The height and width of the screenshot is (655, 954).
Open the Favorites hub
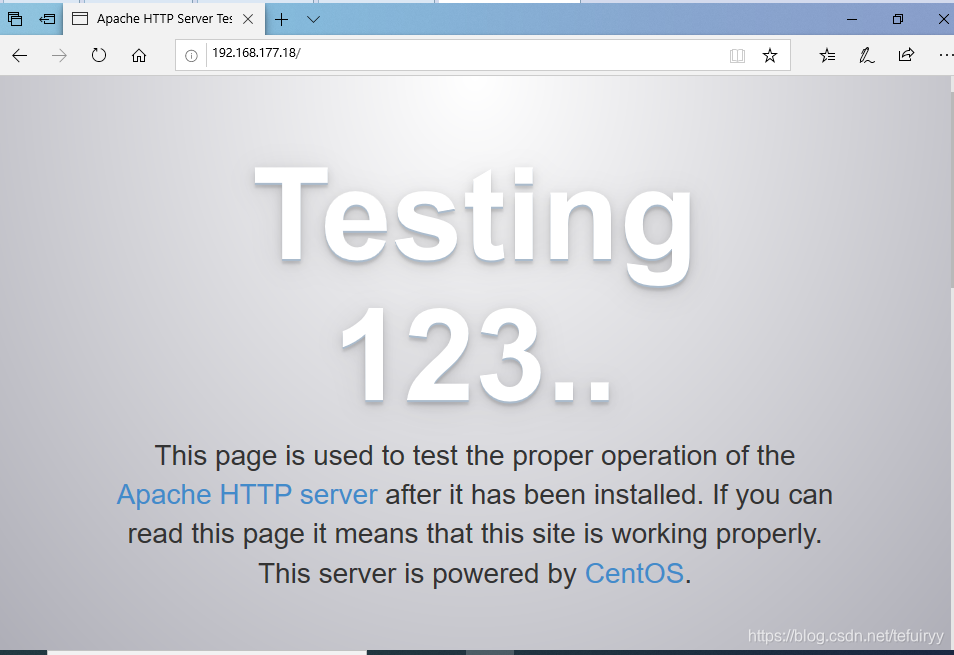(827, 56)
